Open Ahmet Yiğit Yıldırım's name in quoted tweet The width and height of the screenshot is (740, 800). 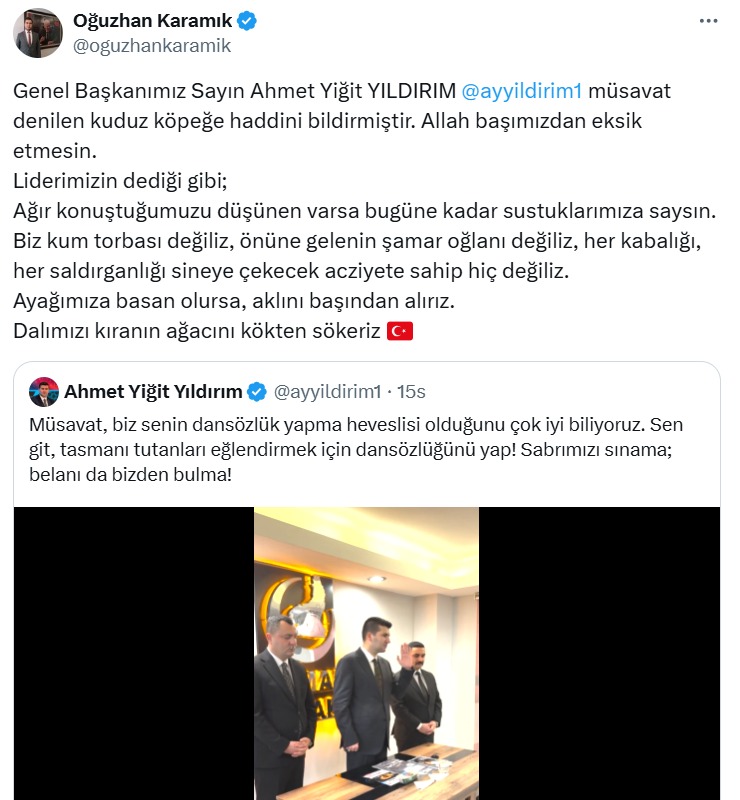tap(153, 392)
